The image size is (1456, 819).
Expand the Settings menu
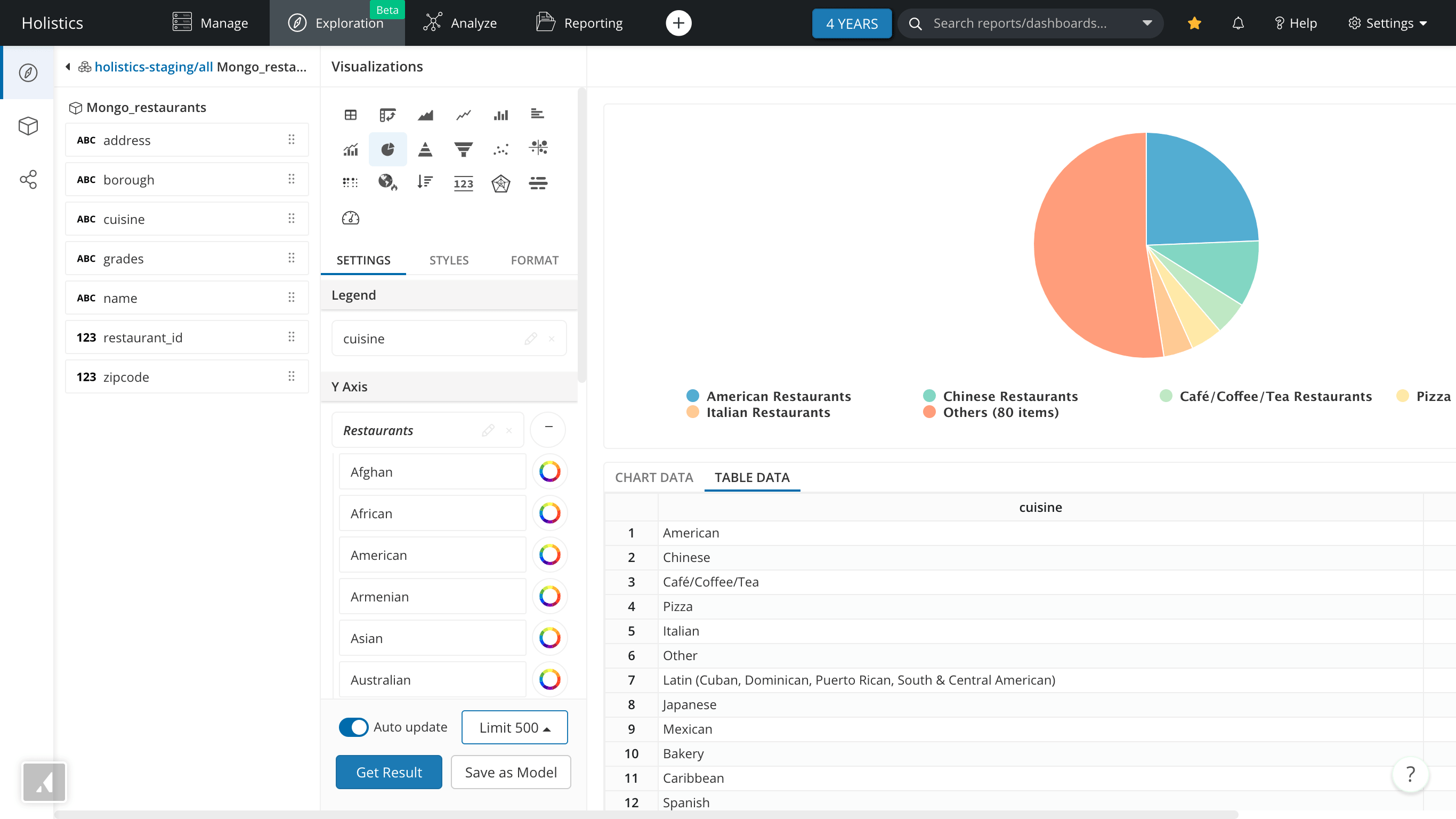pyautogui.click(x=1388, y=23)
